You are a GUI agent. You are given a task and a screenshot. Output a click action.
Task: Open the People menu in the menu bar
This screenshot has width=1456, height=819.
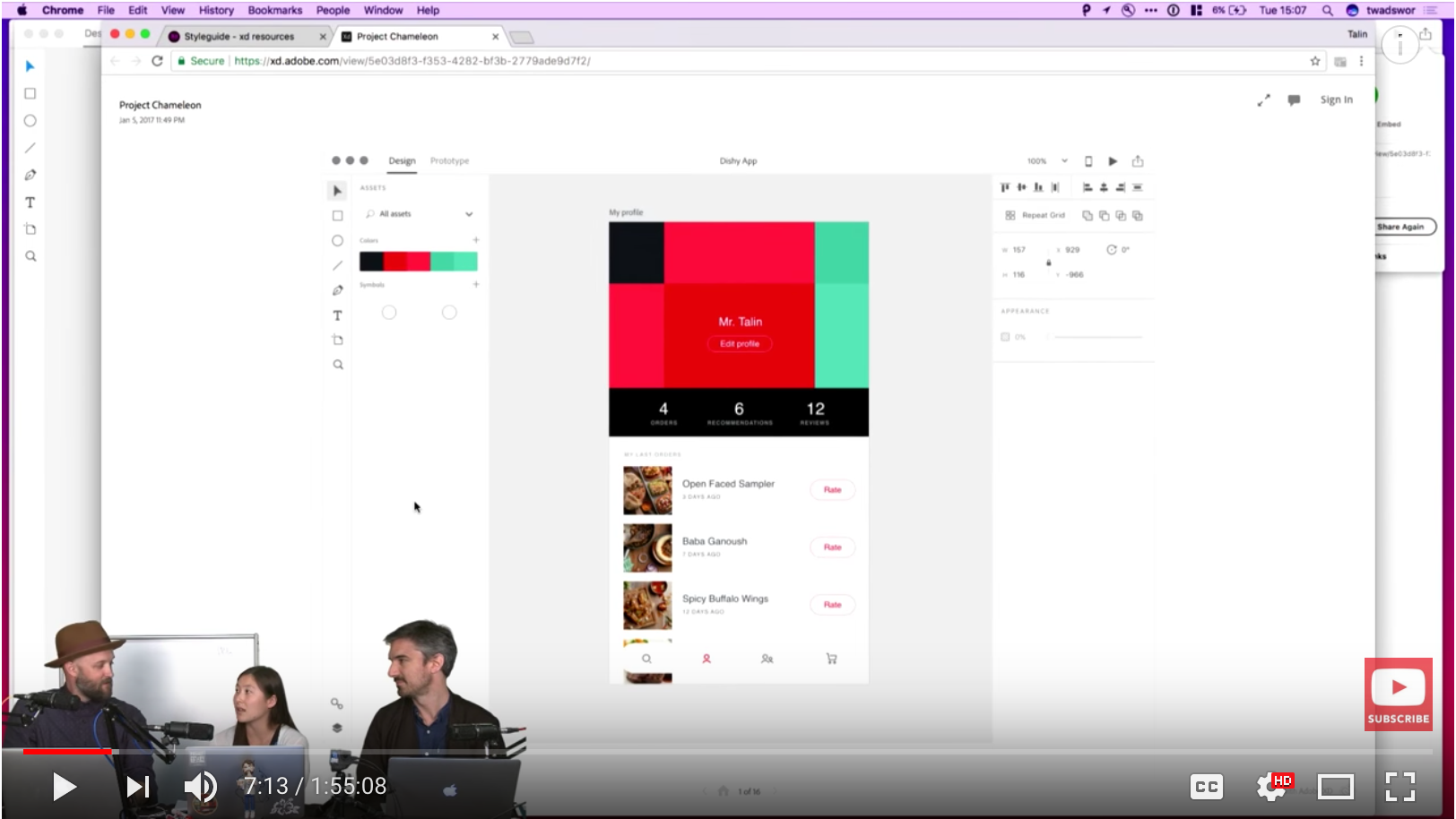(333, 11)
